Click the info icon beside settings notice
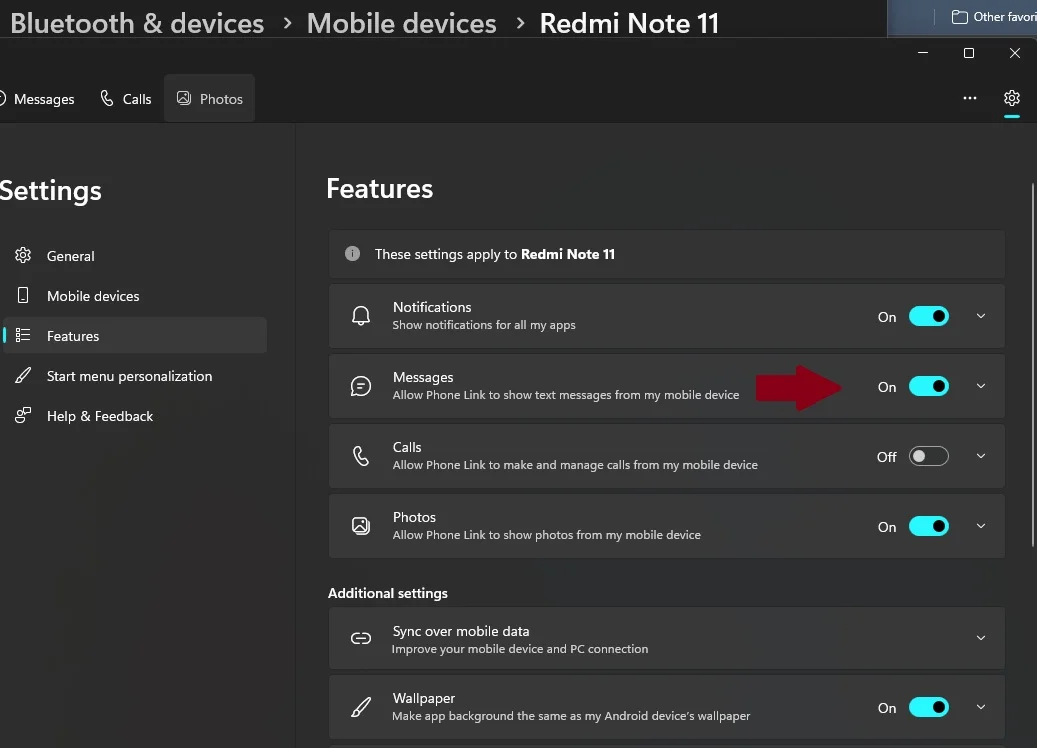Viewport: 1037px width, 748px height. click(x=353, y=254)
